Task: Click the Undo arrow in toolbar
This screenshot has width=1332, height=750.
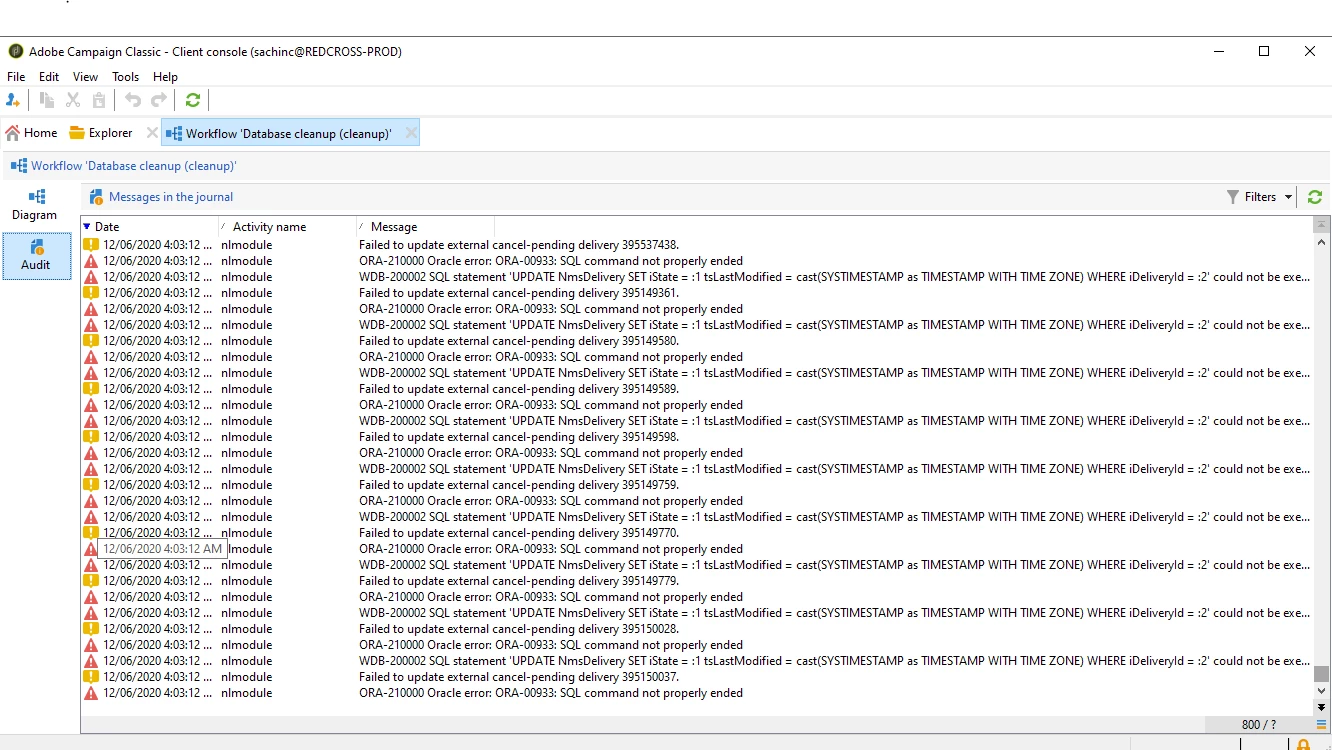Action: coord(133,100)
